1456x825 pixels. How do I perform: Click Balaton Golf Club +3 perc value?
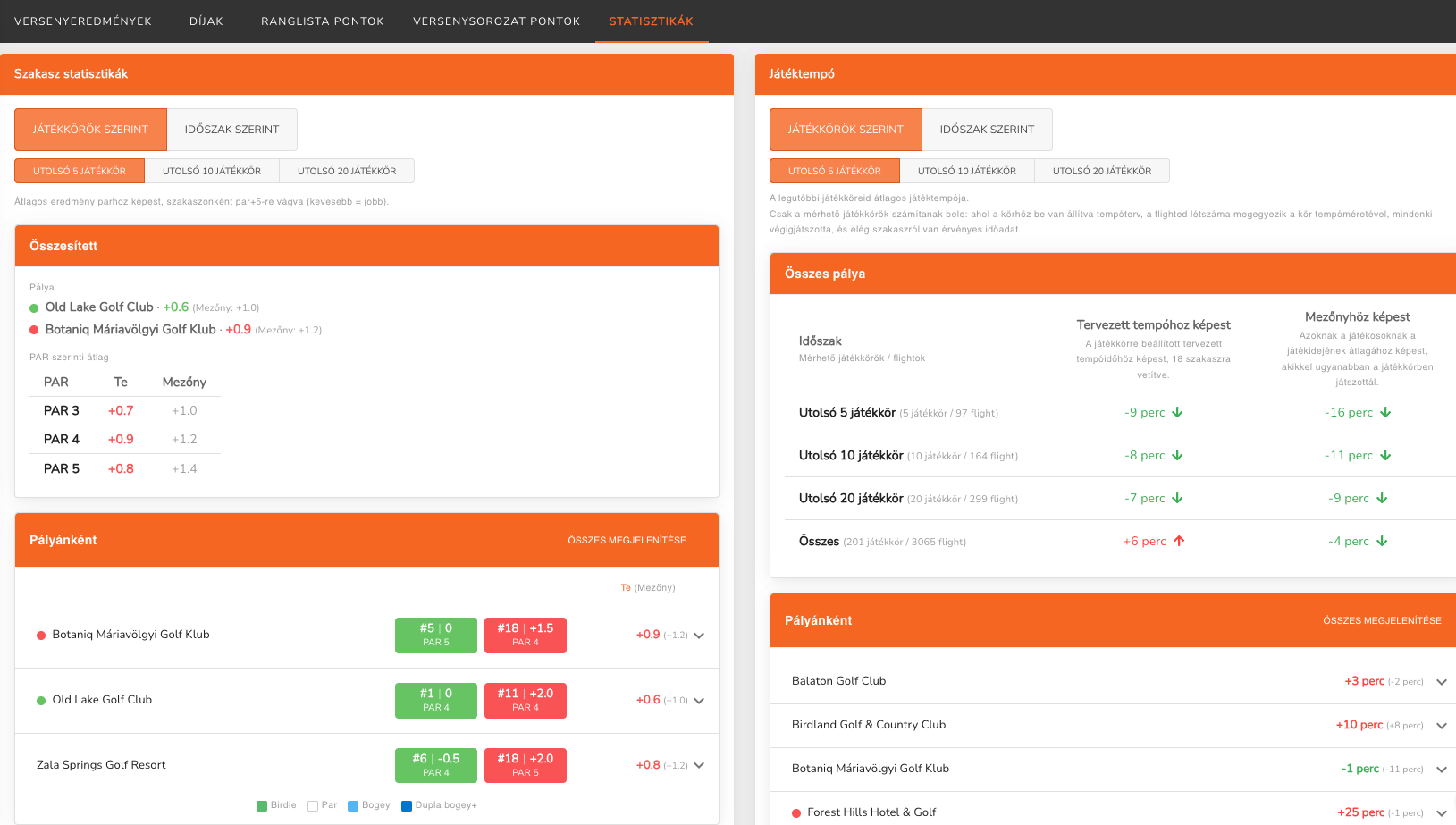coord(1365,681)
